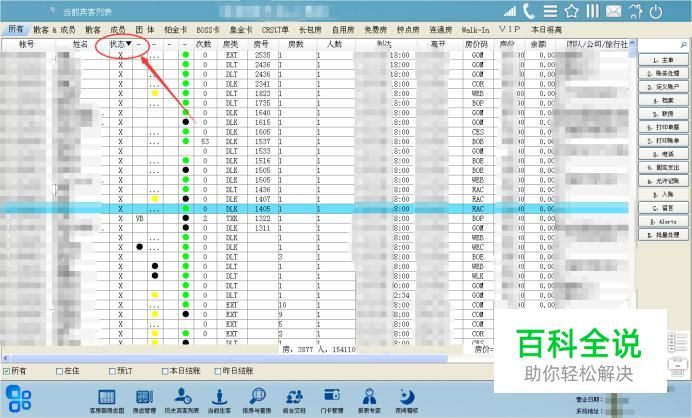Click the icon left of the power button
The height and width of the screenshot is (418, 692).
635,11
